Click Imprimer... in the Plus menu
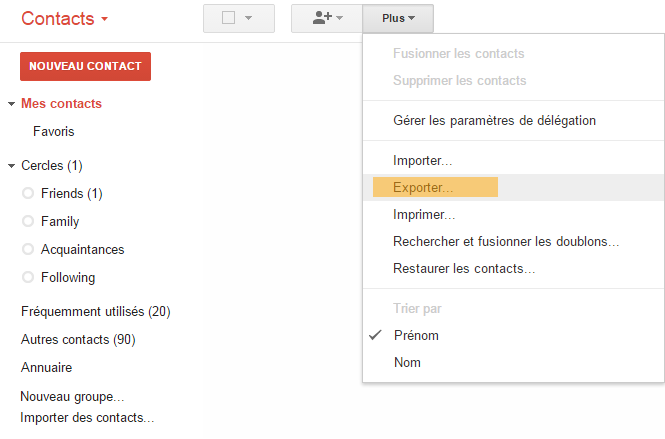 tap(424, 214)
